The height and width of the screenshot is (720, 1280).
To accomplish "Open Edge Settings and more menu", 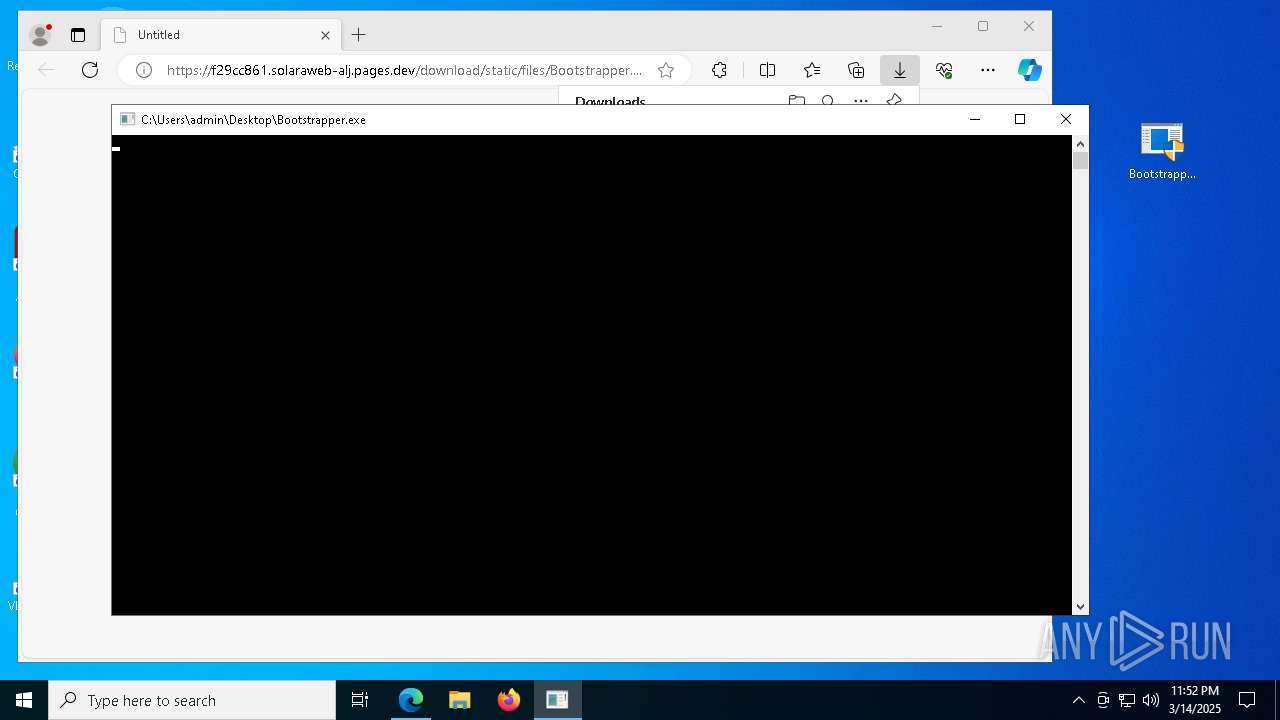I will [x=988, y=70].
